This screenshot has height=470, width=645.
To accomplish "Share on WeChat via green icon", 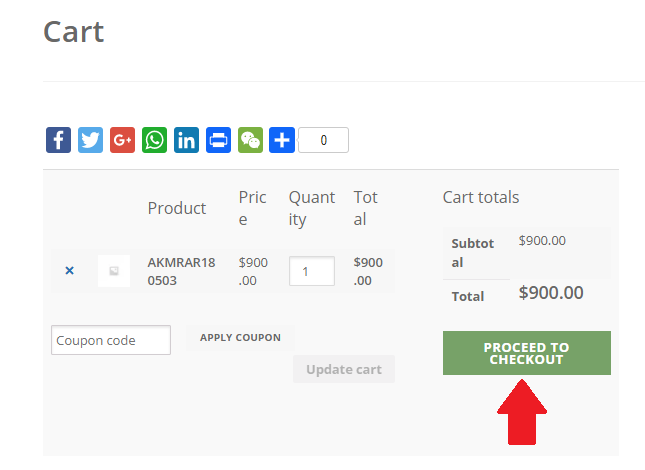I will pos(250,140).
